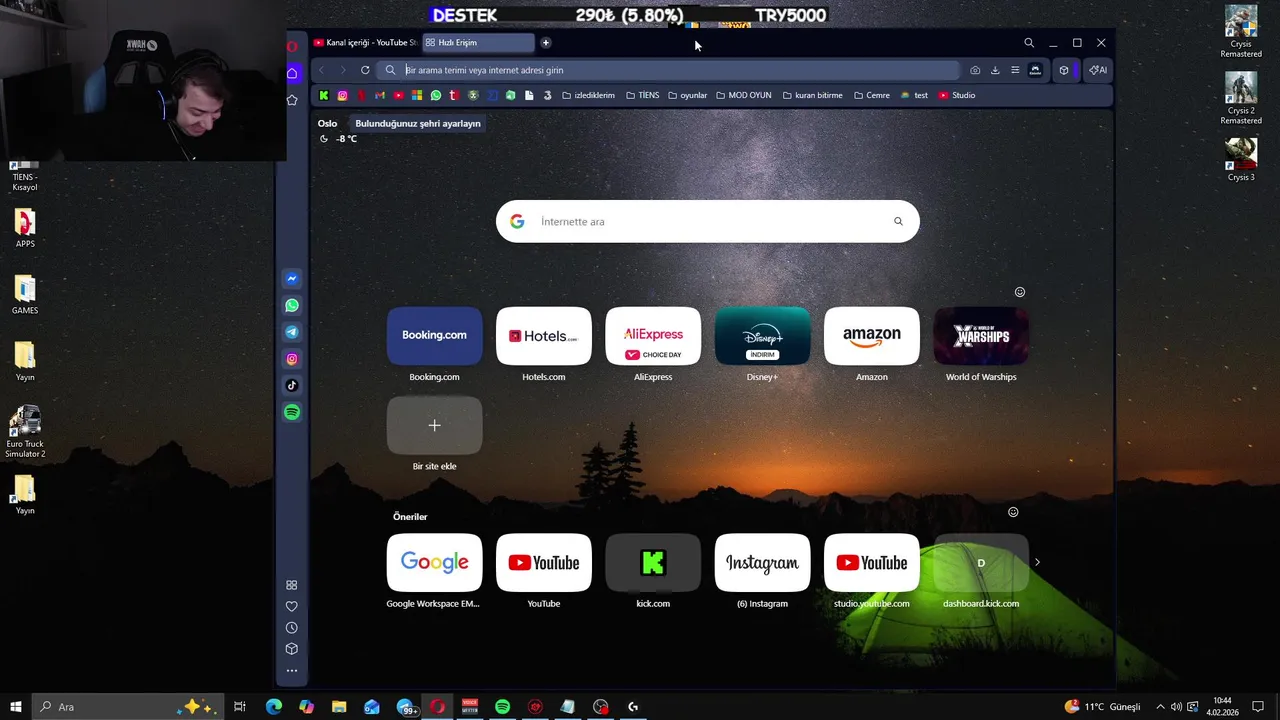Click the Google search magnifier button
The height and width of the screenshot is (720, 1280).
[x=898, y=222]
